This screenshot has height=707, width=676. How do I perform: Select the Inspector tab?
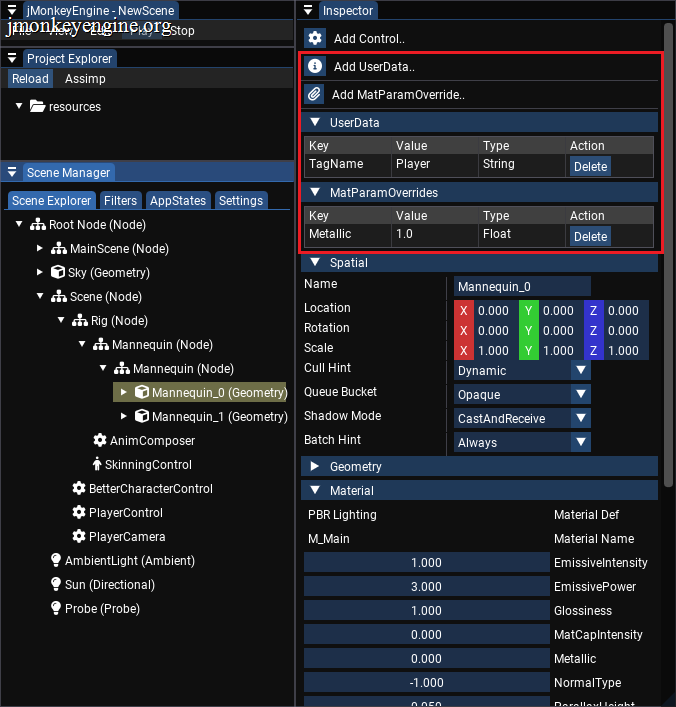click(x=348, y=10)
